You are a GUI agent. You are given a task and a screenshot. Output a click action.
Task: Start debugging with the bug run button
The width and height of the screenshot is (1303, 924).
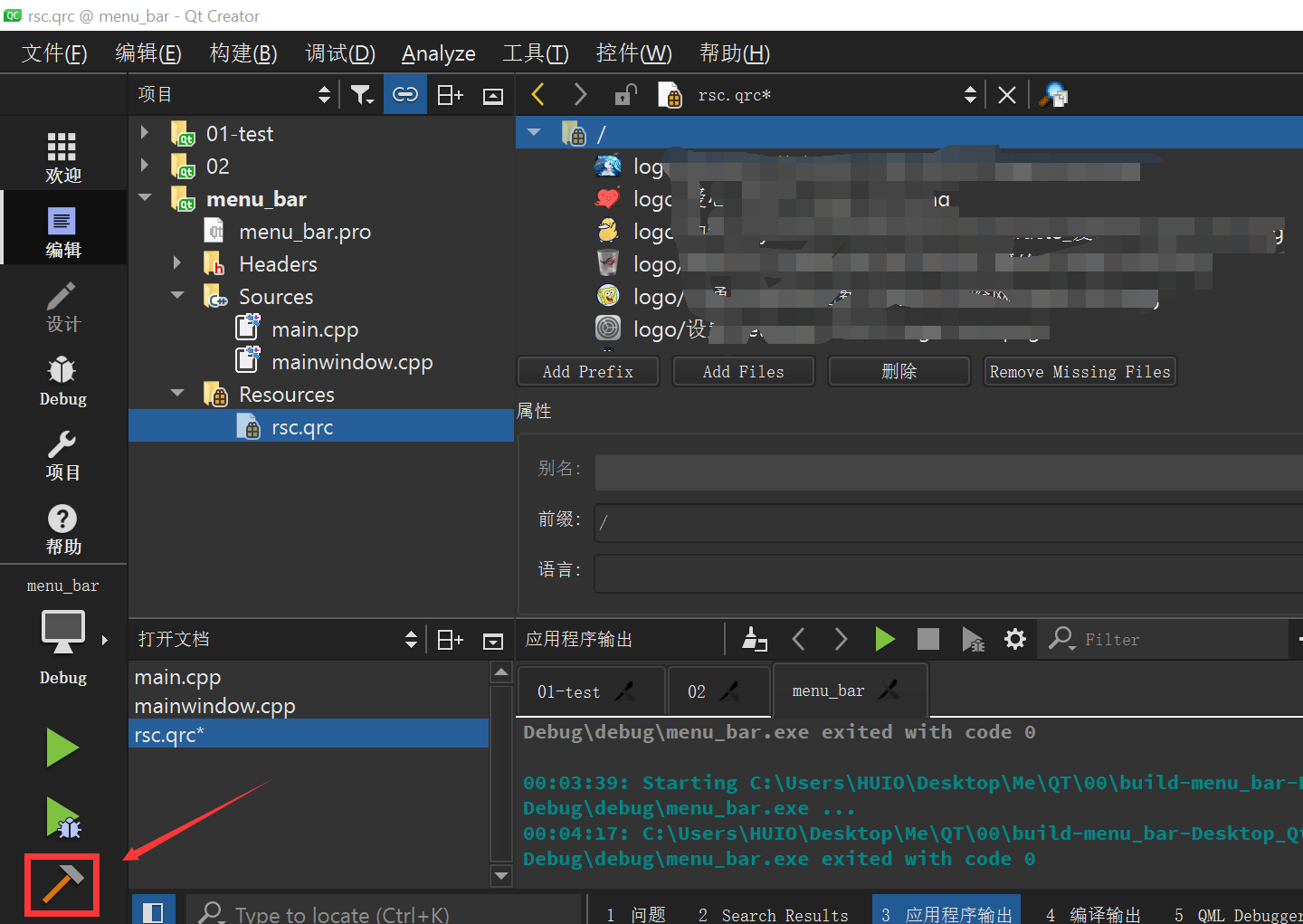tap(63, 817)
